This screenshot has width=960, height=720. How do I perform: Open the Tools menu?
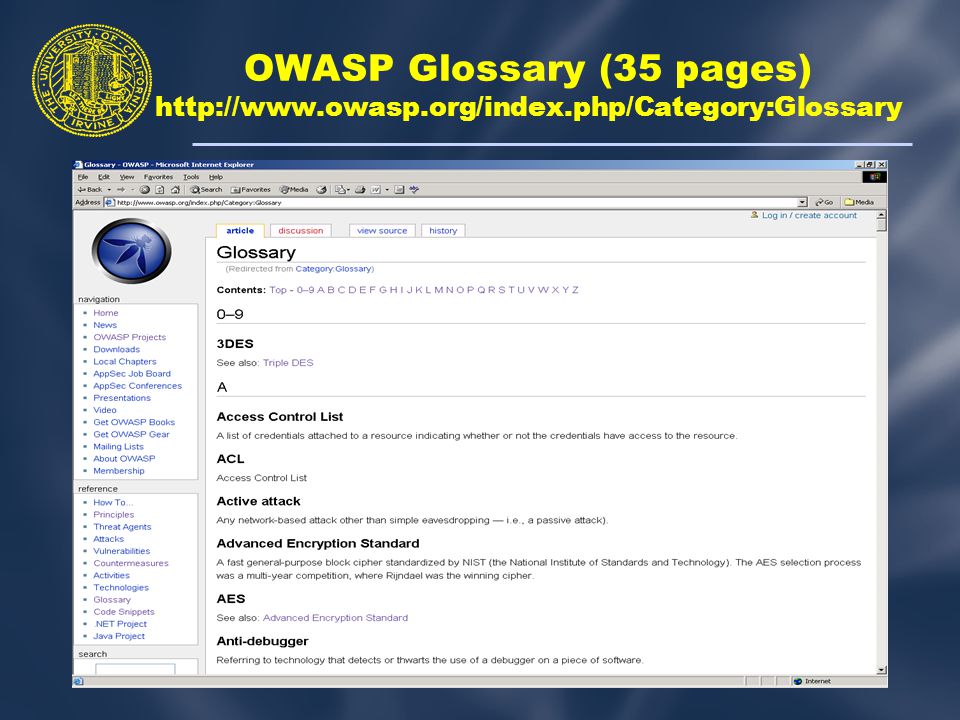(x=191, y=177)
